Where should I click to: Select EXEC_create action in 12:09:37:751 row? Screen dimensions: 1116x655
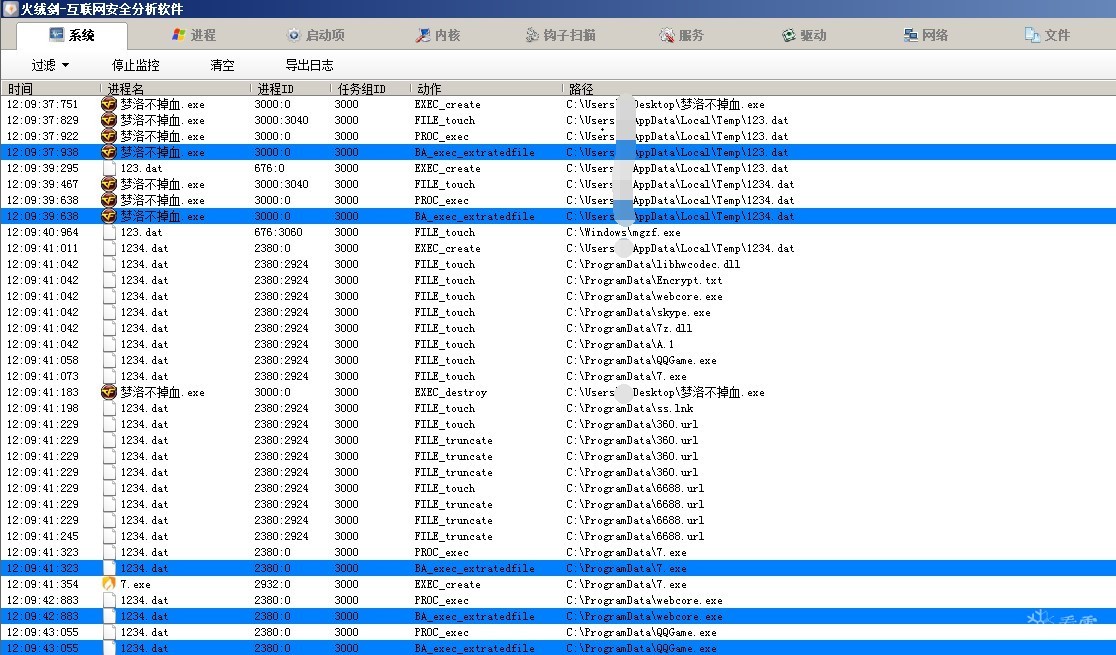(448, 104)
